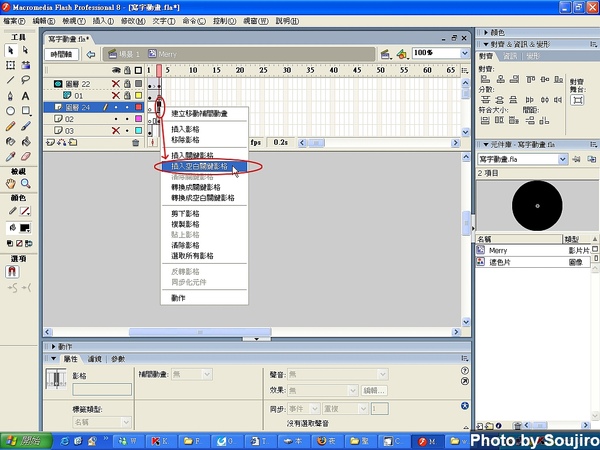Open the 插入 menu in menu bar
This screenshot has width=600, height=450.
tap(102, 20)
